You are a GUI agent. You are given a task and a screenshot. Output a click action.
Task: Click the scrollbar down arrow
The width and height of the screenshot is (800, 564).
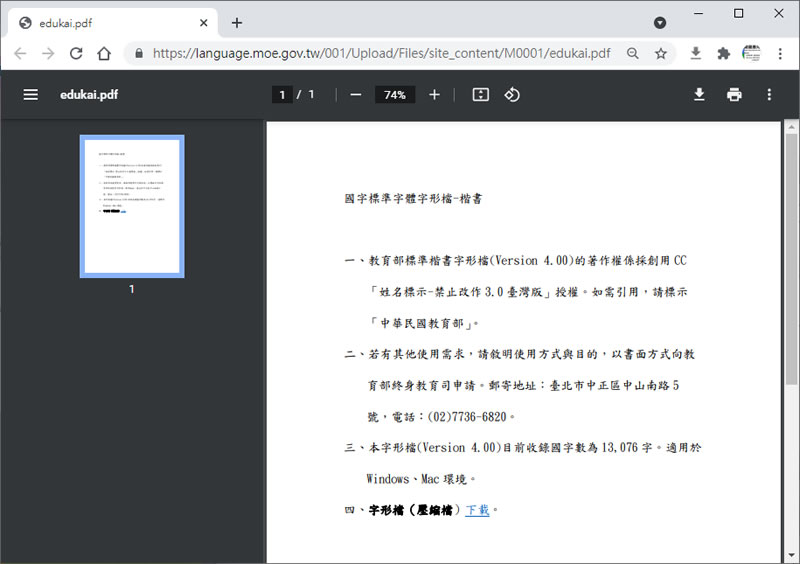point(791,556)
